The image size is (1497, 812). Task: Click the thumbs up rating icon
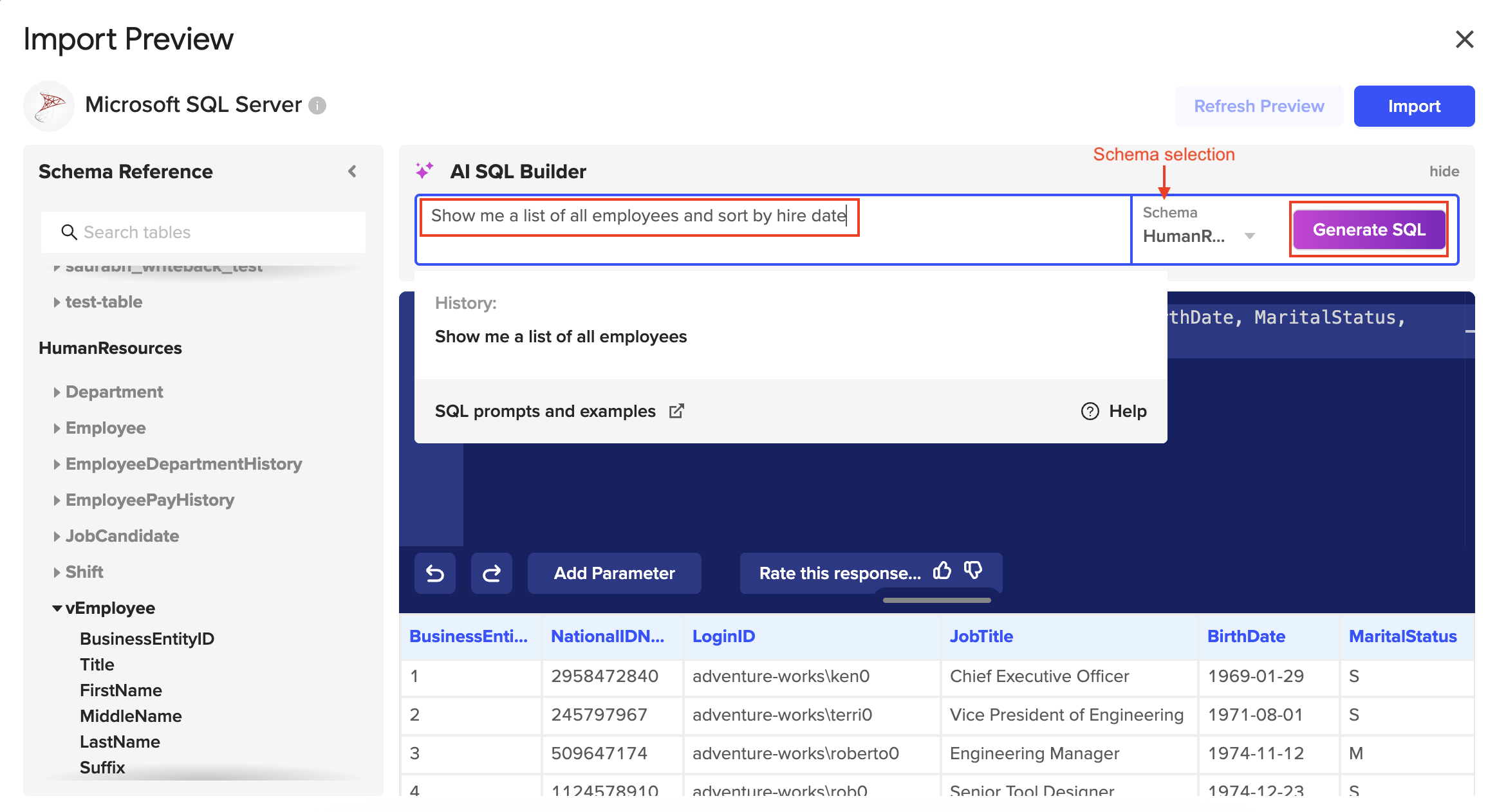(x=942, y=571)
